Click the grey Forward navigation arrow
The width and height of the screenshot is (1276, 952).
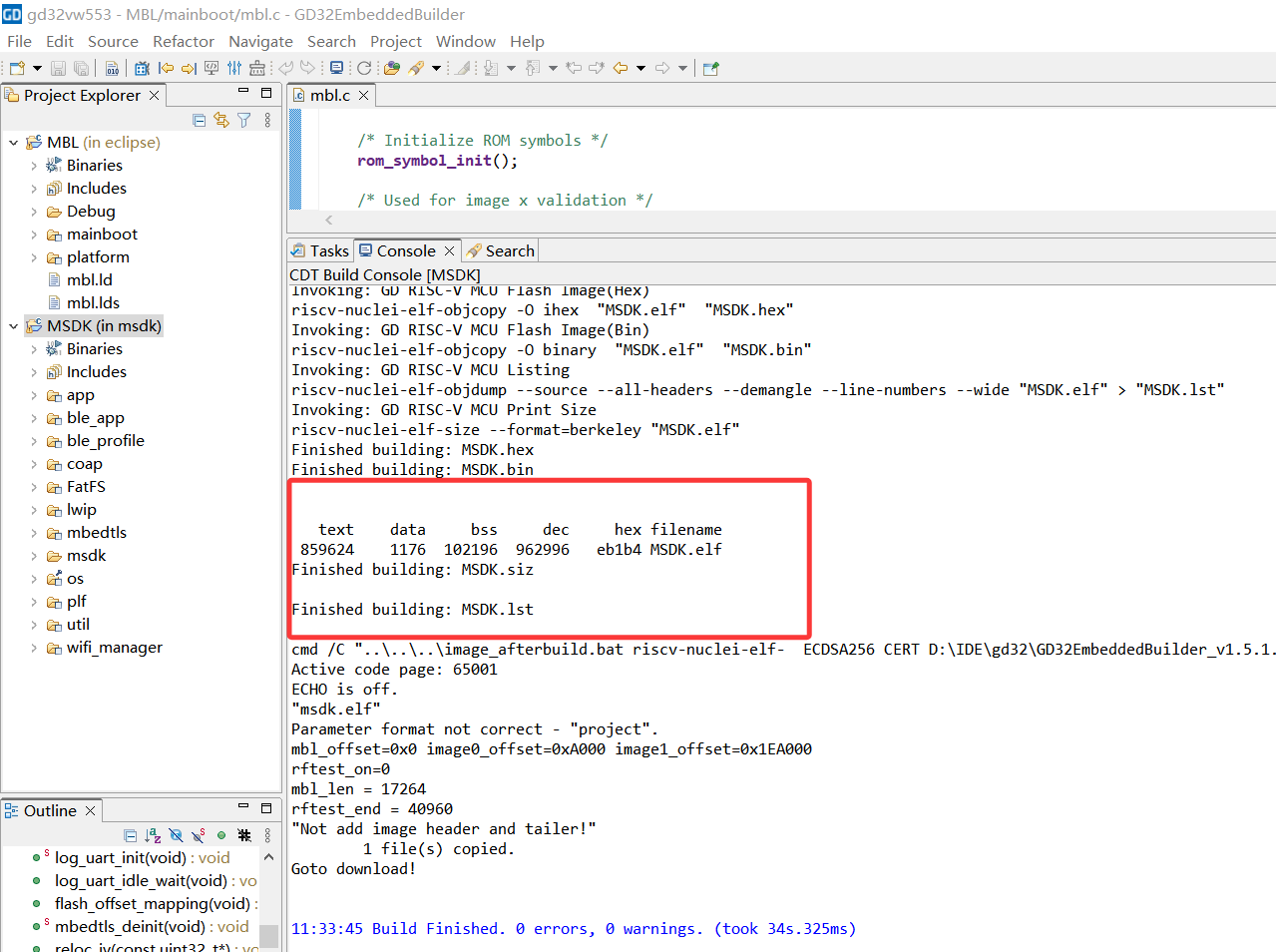pyautogui.click(x=662, y=68)
